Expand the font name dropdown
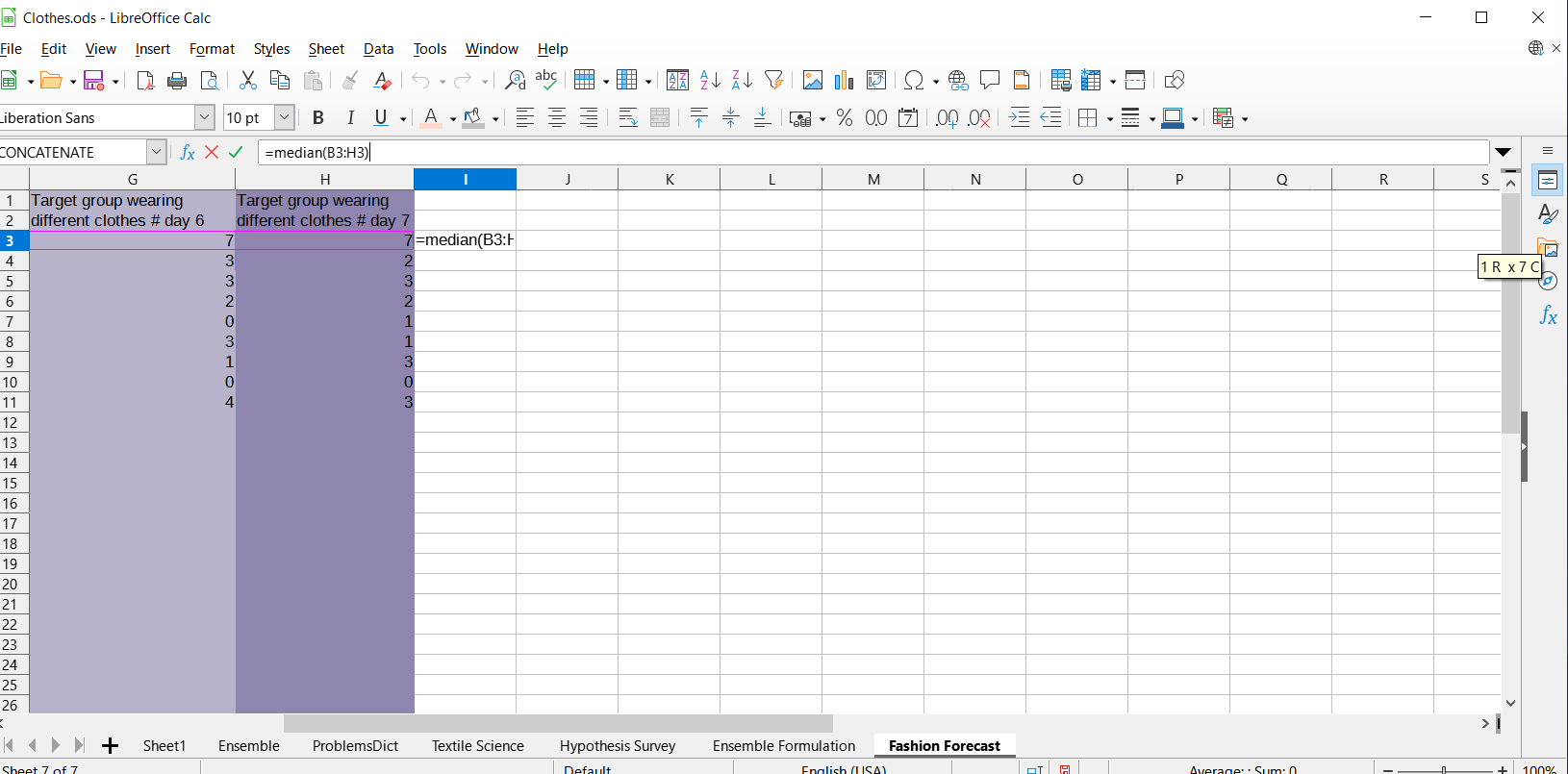The image size is (1568, 774). [204, 117]
